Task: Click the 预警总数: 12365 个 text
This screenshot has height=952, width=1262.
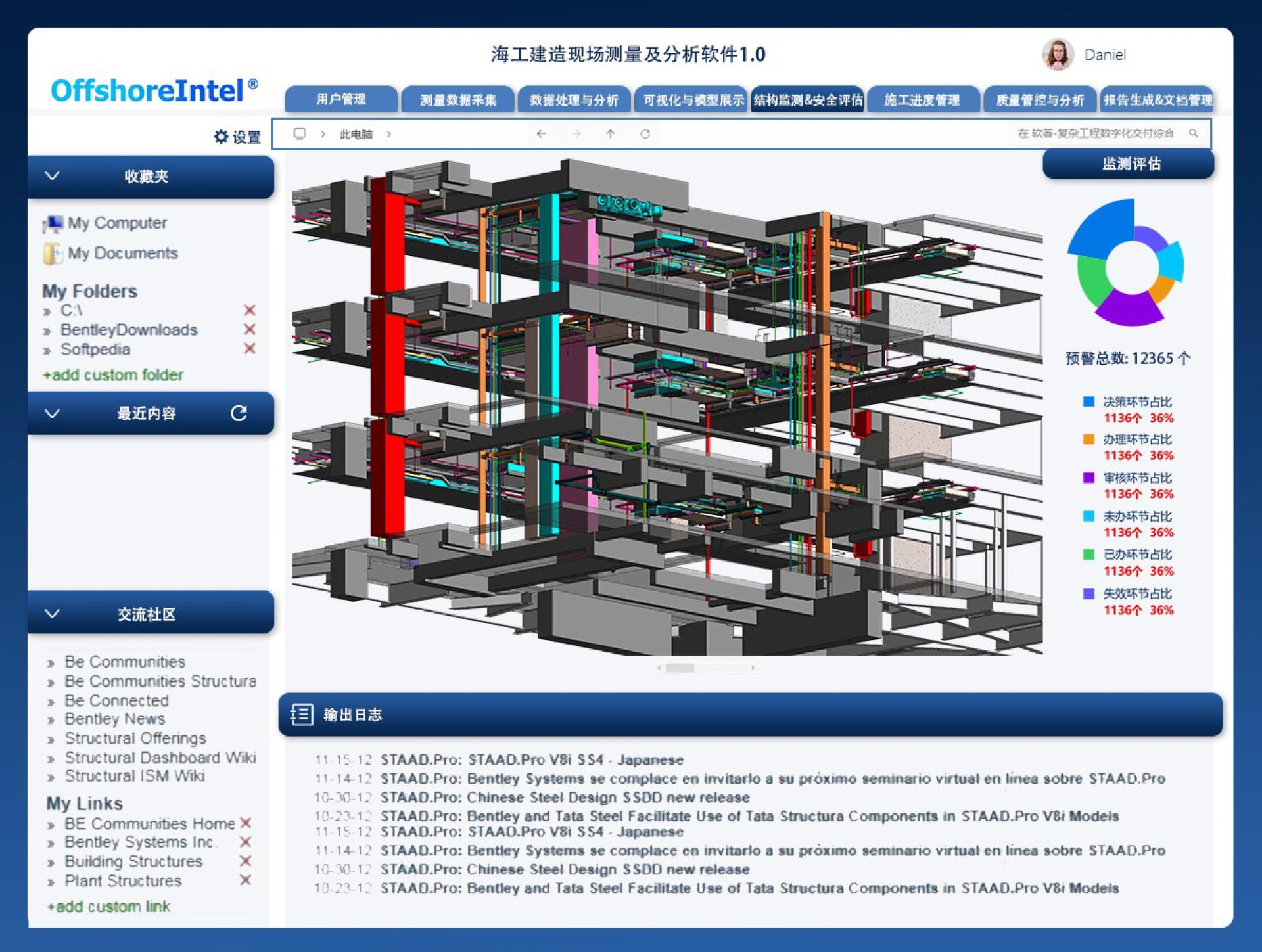Action: pos(1128,358)
